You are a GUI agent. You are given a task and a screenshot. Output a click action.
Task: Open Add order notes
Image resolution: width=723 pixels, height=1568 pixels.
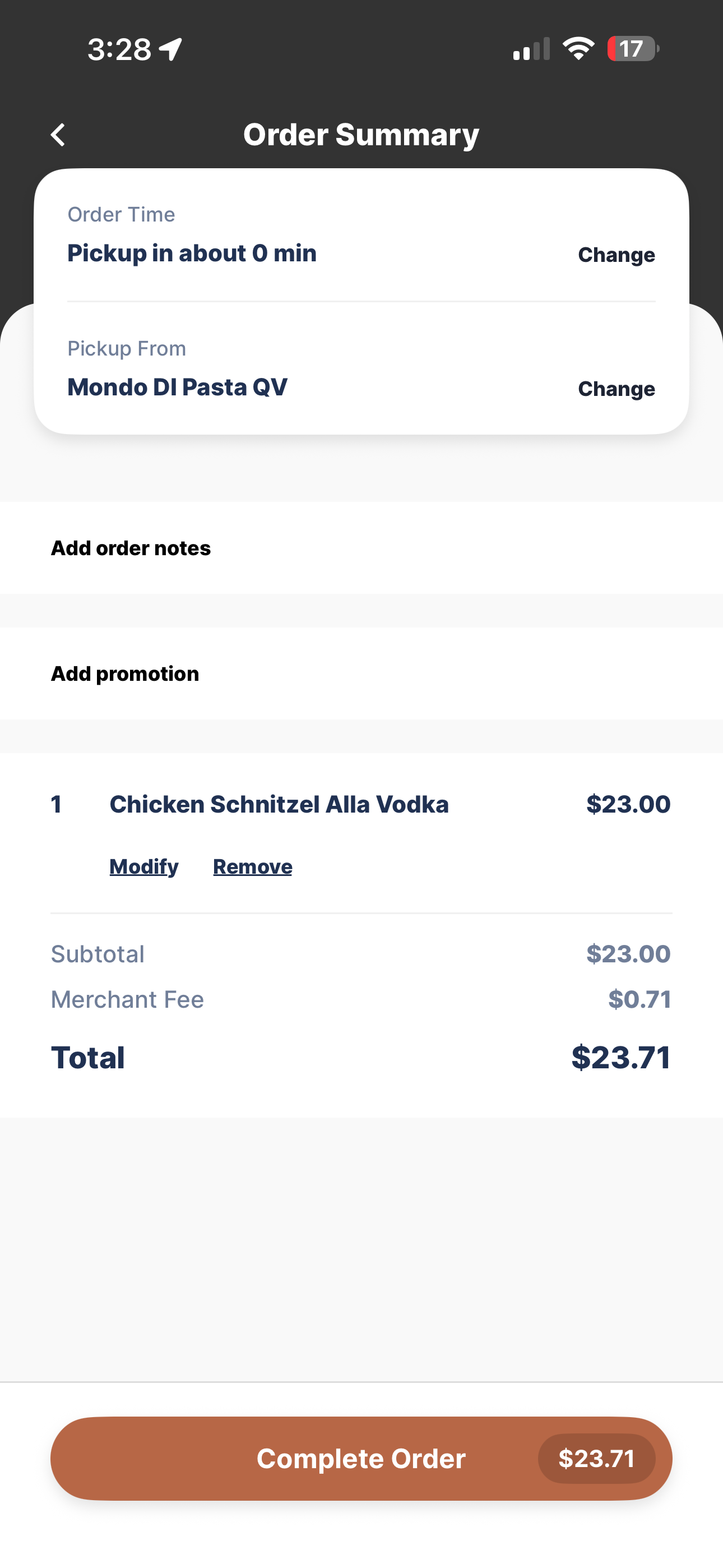(x=361, y=548)
